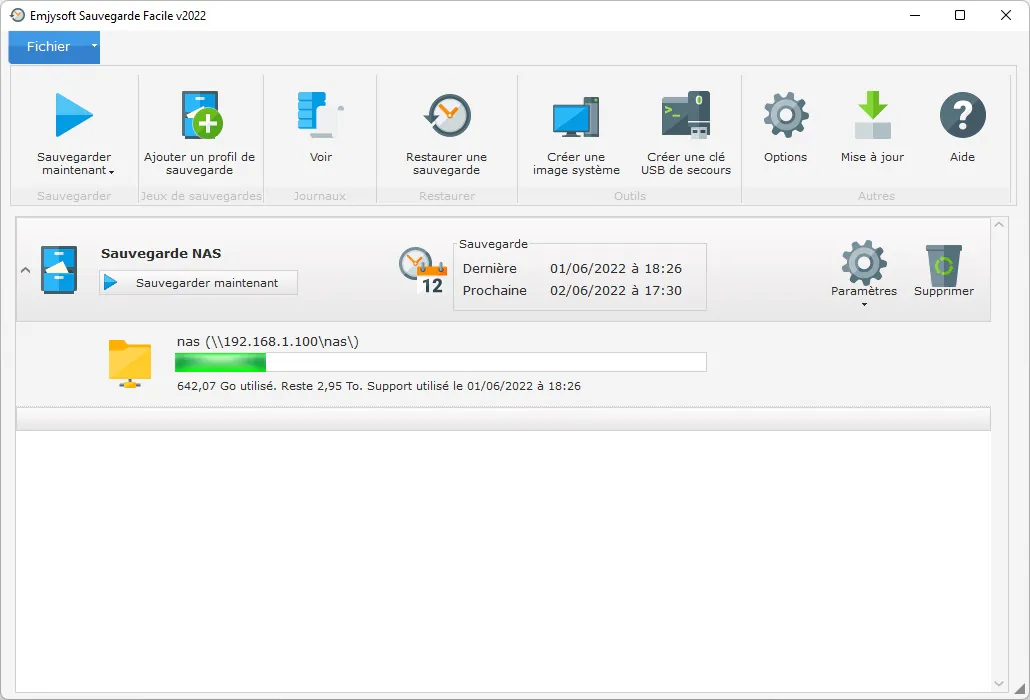Screen dimensions: 1030x700
Task: Click the scroll down arrow of the profile list
Action: 999,684
